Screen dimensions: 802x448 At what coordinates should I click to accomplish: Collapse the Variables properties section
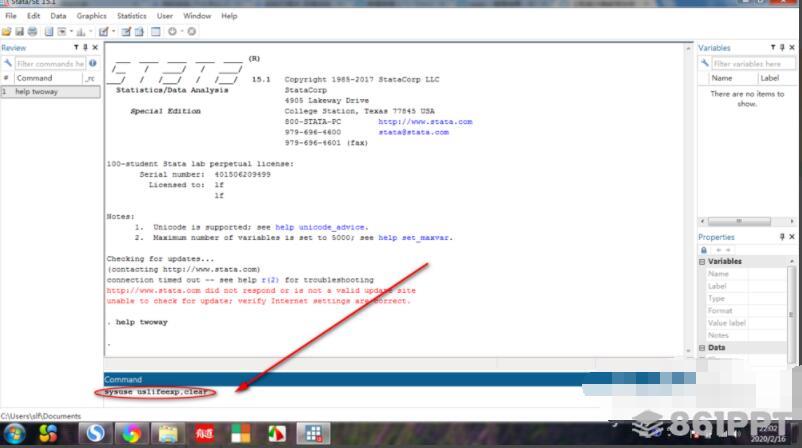coord(702,261)
